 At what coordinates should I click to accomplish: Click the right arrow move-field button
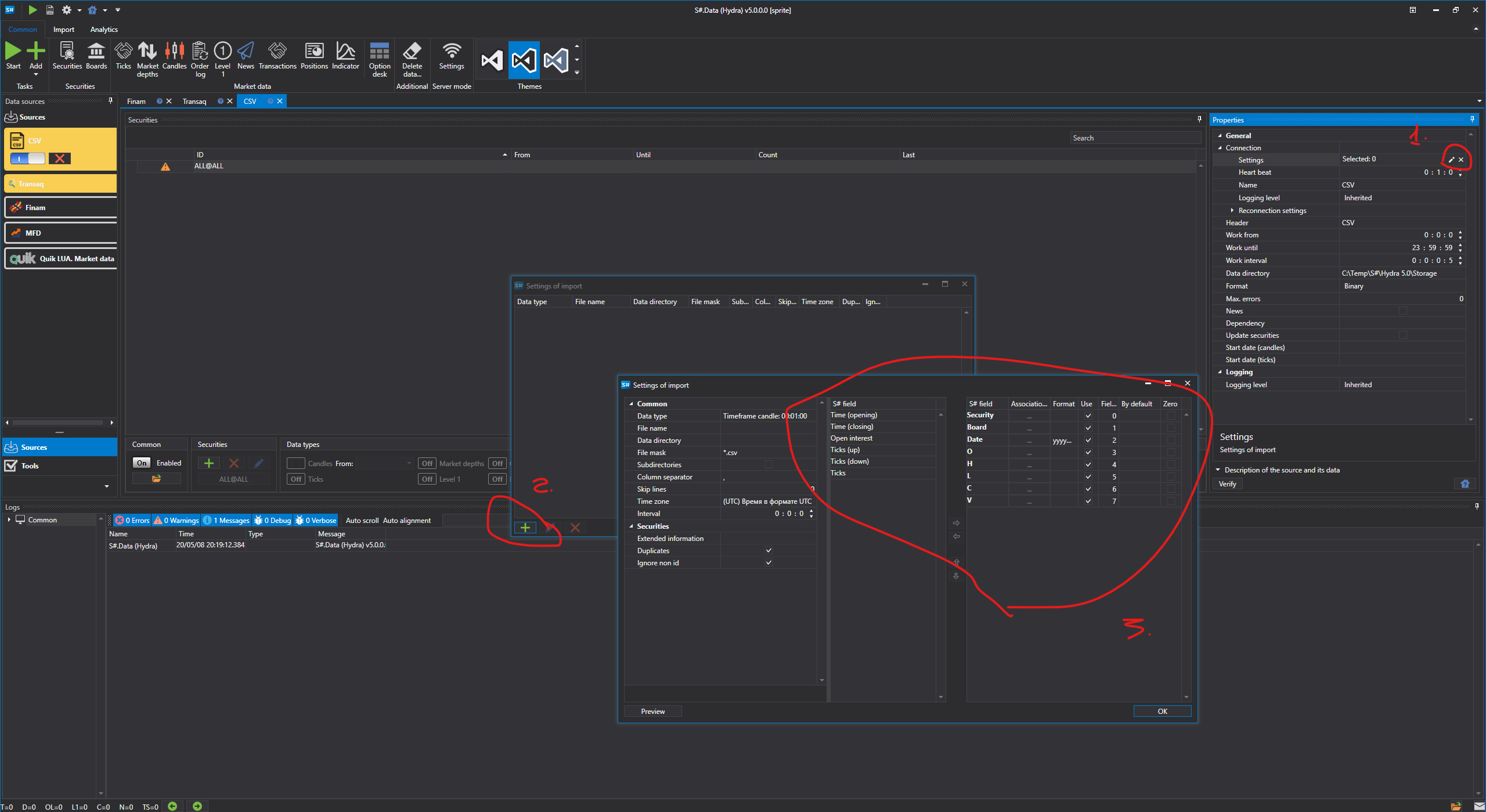coord(956,523)
